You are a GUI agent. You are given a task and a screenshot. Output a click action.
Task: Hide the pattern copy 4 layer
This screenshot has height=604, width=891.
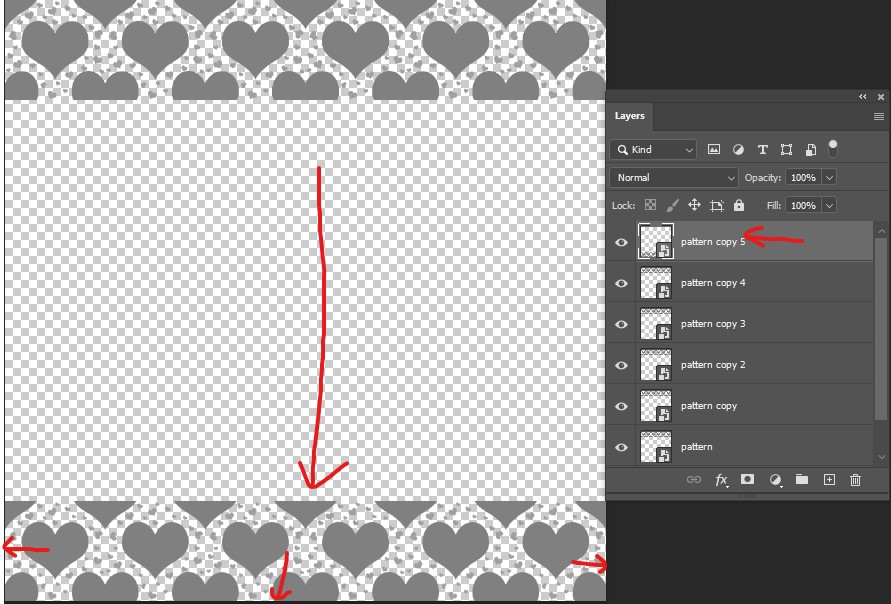[x=621, y=283]
